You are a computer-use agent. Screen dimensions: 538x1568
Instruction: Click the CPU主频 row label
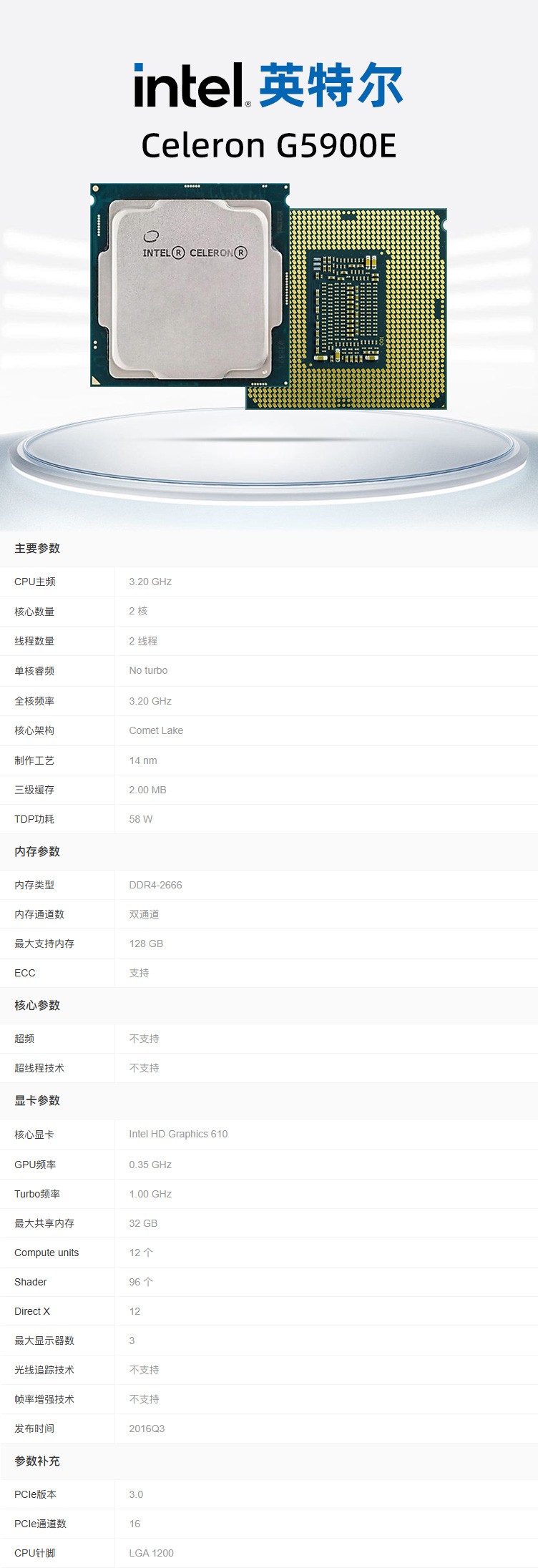[34, 582]
